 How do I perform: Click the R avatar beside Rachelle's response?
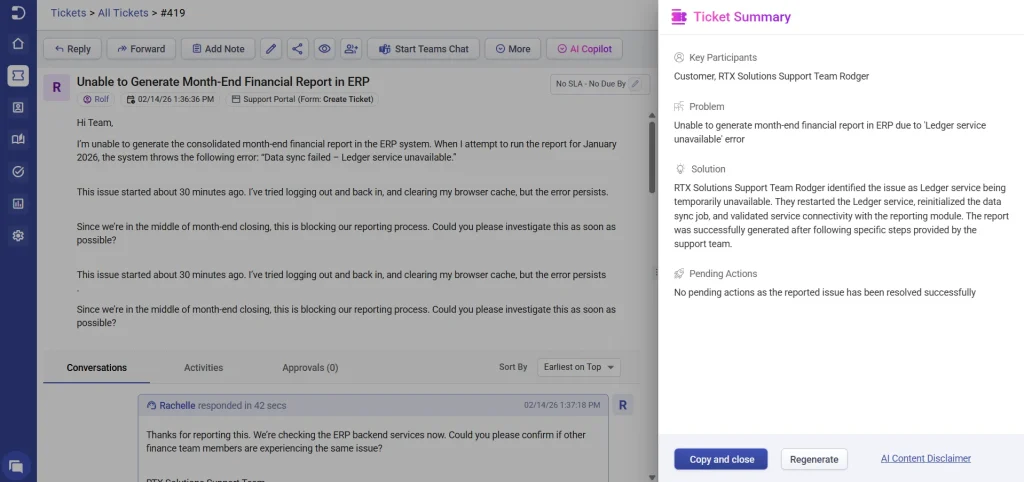pos(622,406)
